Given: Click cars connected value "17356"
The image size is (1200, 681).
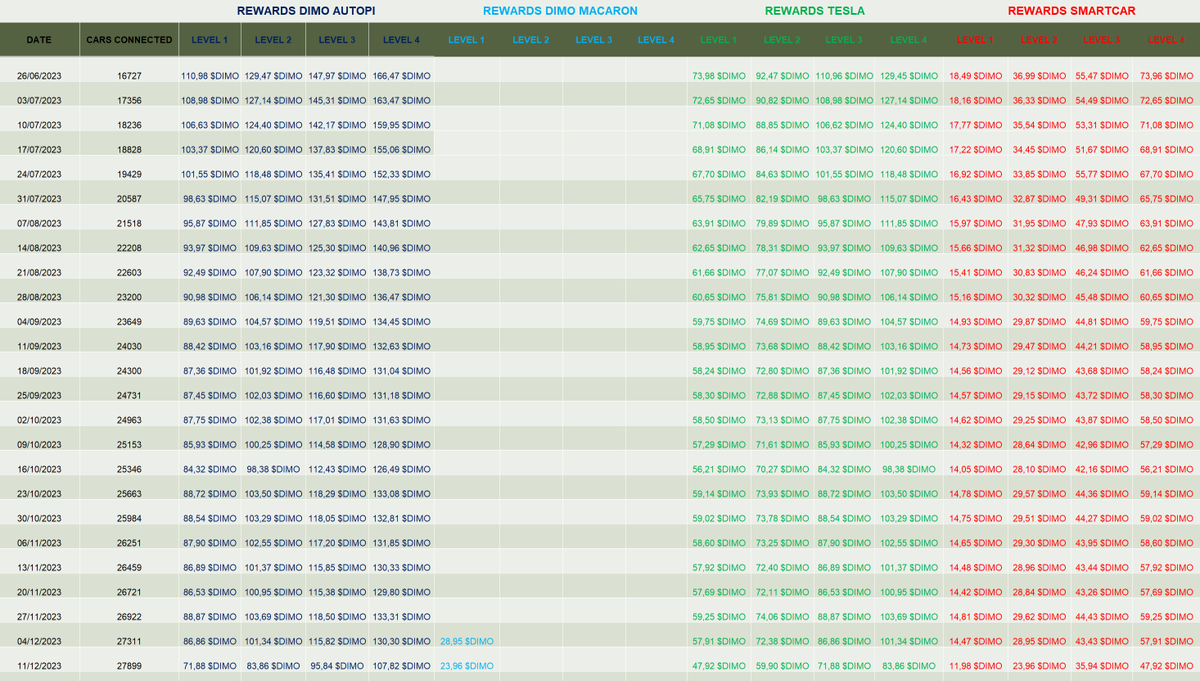Looking at the screenshot, I should tap(129, 101).
